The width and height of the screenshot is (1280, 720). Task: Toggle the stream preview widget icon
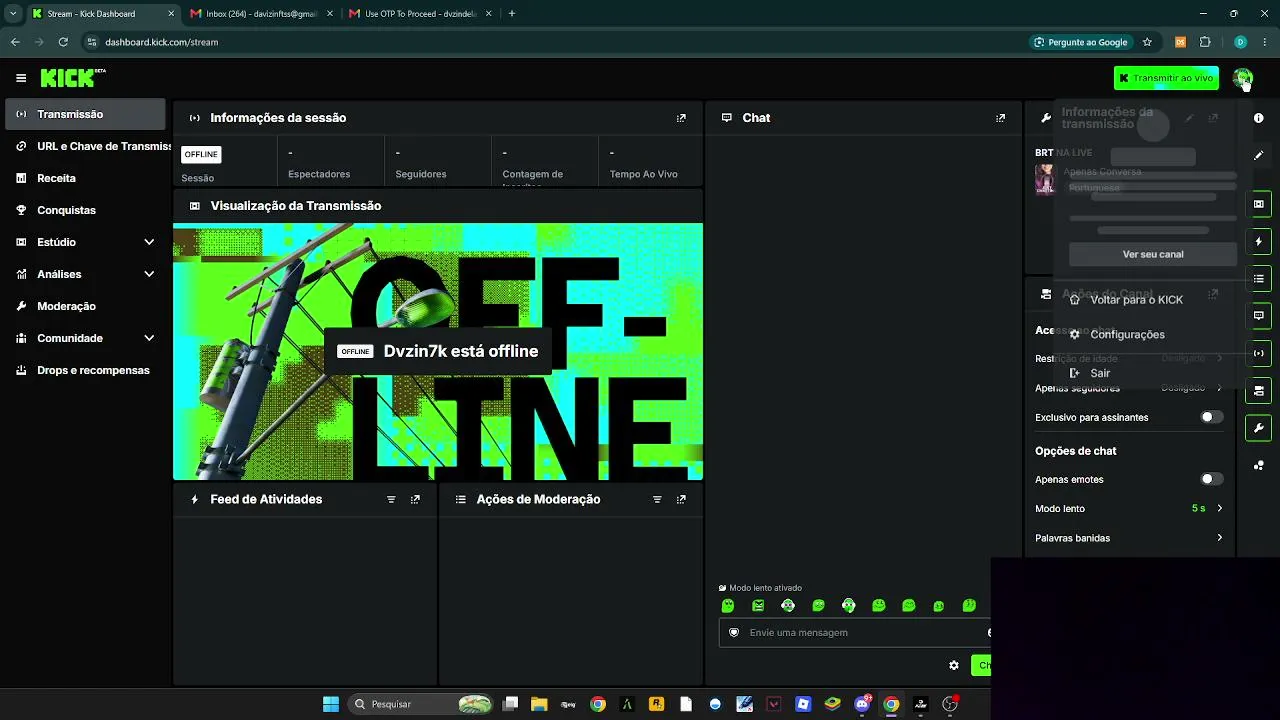click(x=1258, y=204)
